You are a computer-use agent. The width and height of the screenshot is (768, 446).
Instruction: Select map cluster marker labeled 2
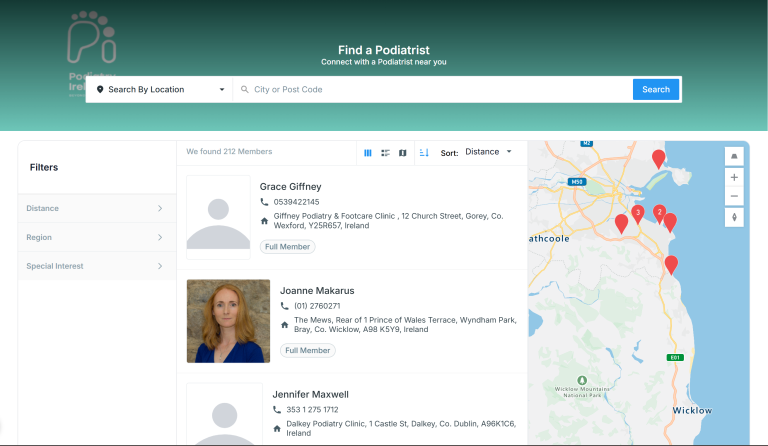tap(659, 213)
